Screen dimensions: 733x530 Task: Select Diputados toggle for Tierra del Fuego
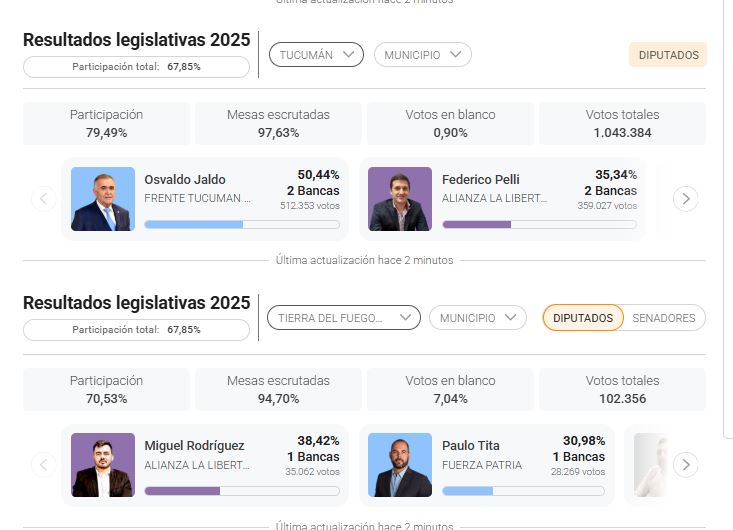pos(583,318)
